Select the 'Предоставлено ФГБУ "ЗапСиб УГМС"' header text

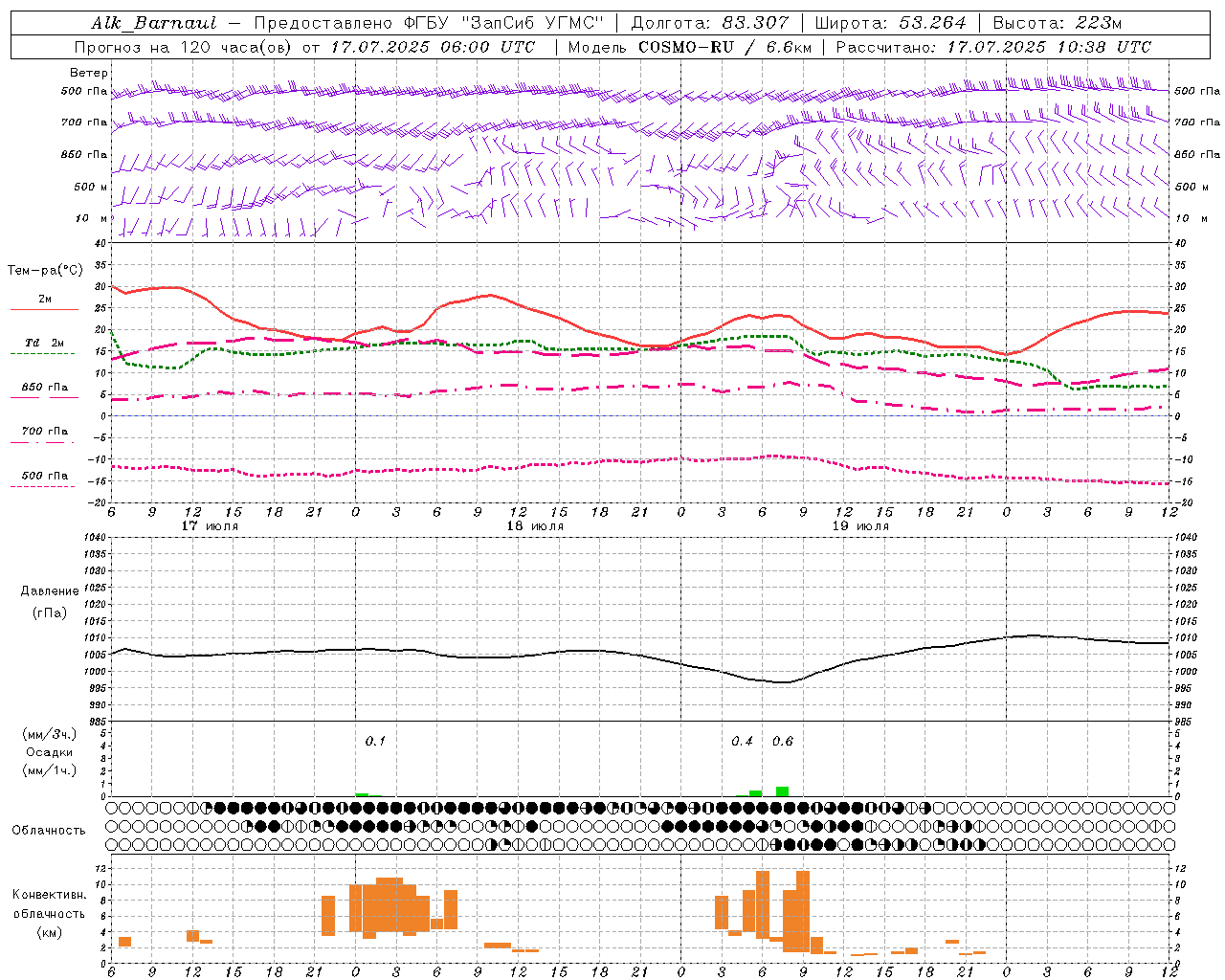point(429,23)
